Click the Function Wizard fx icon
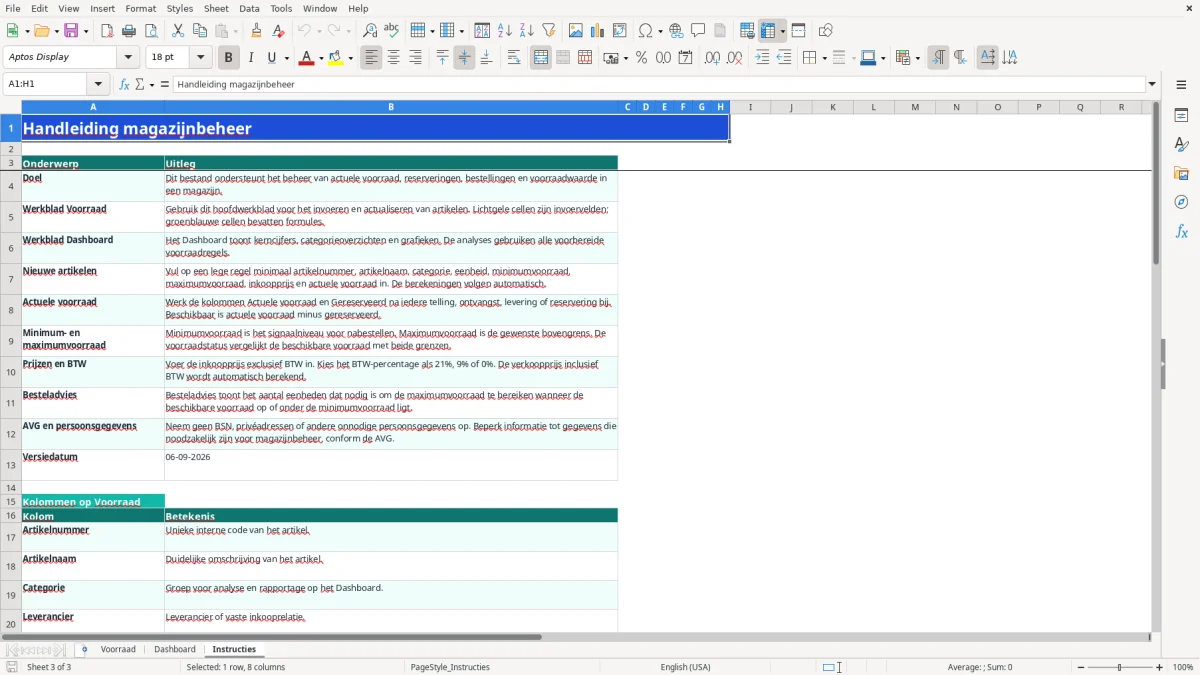The height and width of the screenshot is (675, 1200). point(125,85)
